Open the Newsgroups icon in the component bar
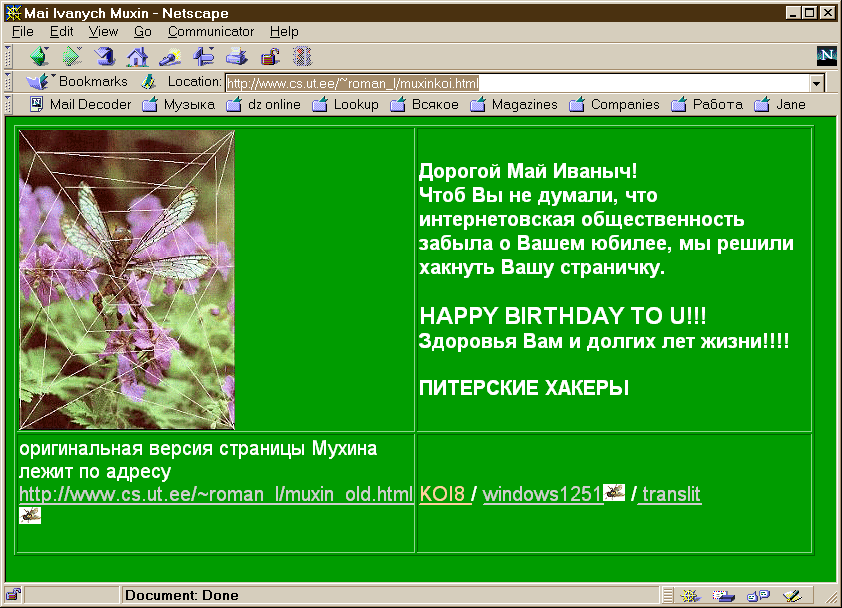 coord(758,595)
